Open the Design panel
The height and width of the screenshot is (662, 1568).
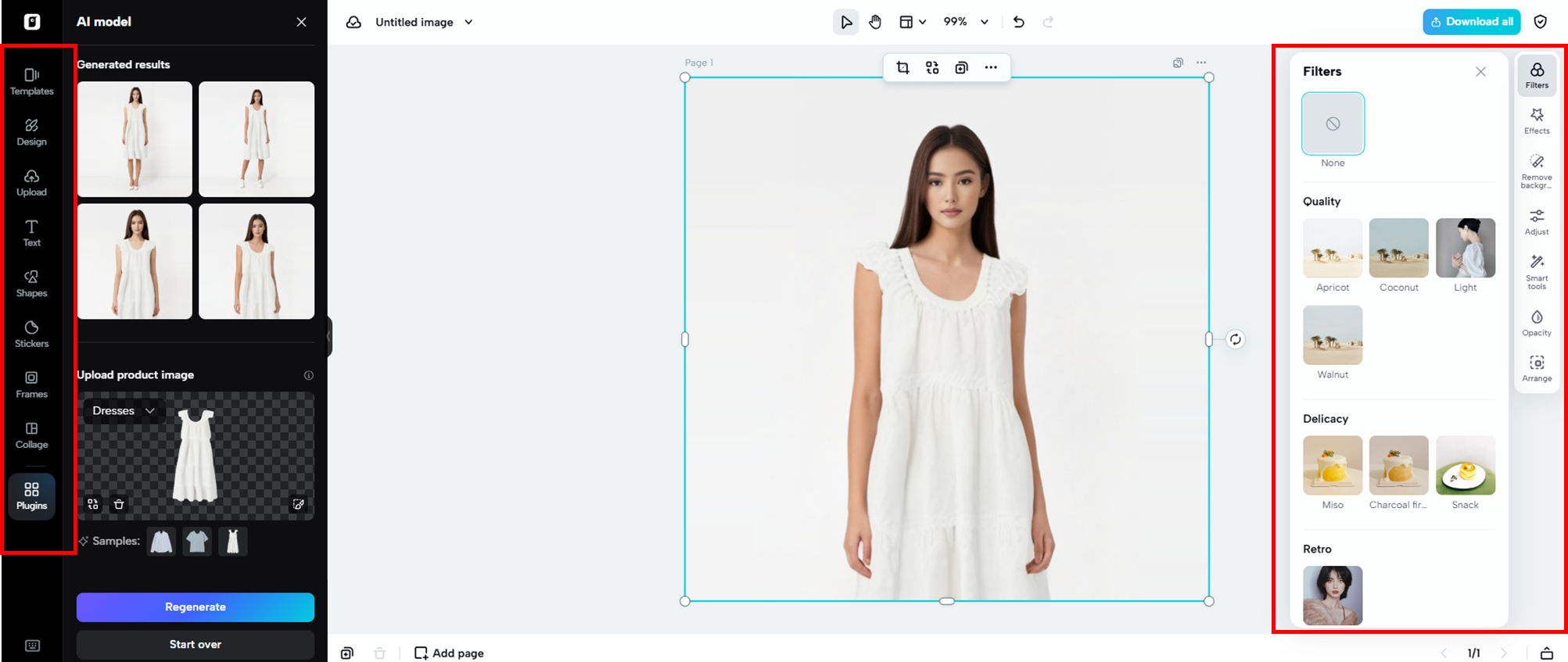(x=32, y=132)
